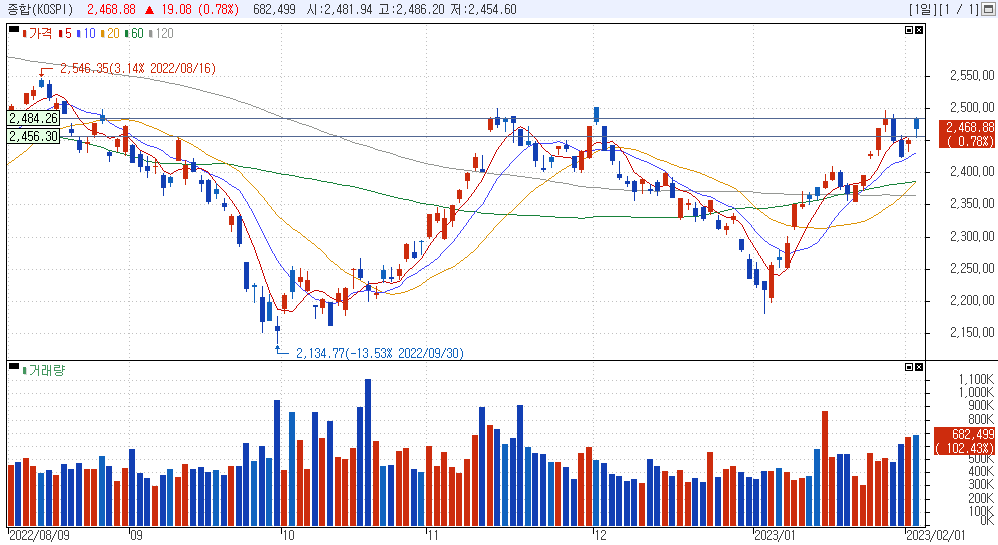The height and width of the screenshot is (545, 998).
Task: Click the 2,350.00 price axis label
Action: (x=972, y=203)
